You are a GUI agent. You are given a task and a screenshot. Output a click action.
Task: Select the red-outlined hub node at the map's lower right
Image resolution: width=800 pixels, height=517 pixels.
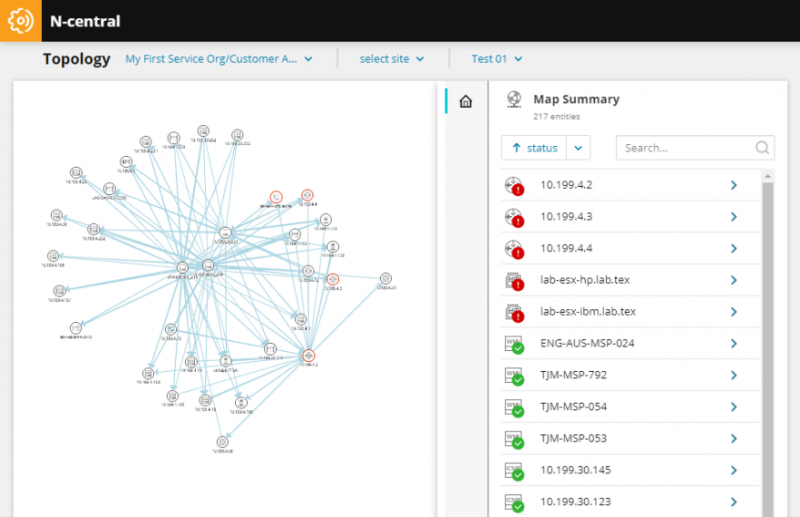(x=308, y=356)
